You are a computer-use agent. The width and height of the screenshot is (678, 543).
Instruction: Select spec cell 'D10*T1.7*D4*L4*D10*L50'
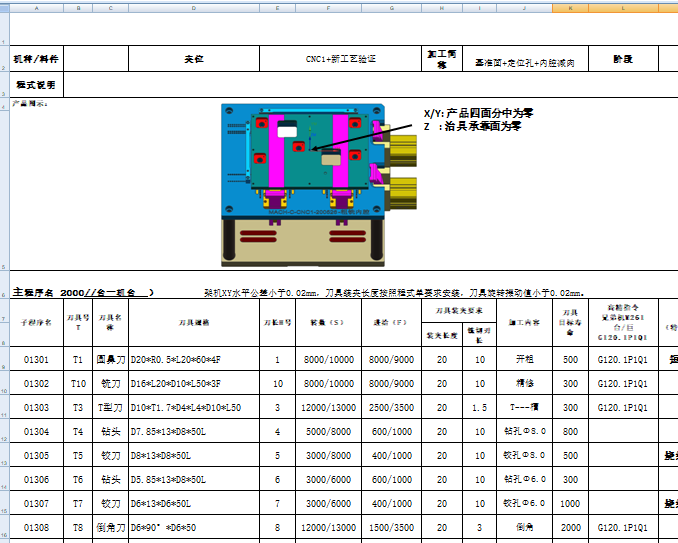[x=194, y=407]
